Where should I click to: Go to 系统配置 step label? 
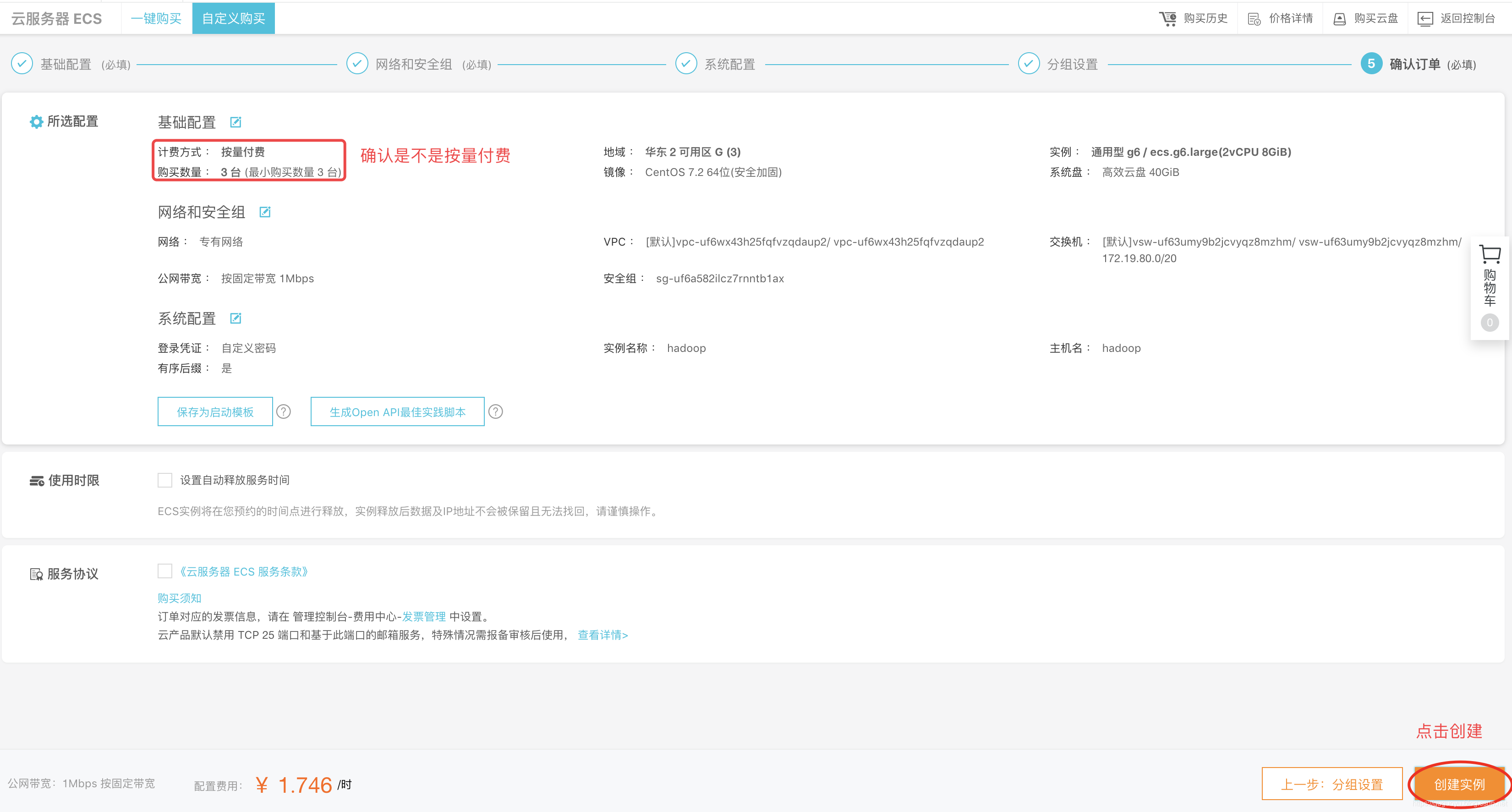[729, 64]
